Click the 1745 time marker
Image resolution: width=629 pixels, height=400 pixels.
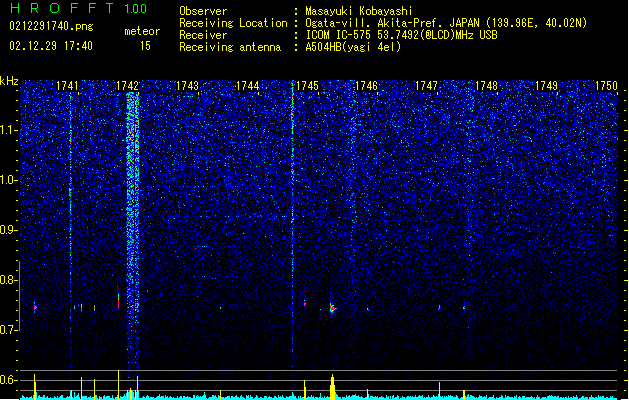[307, 86]
